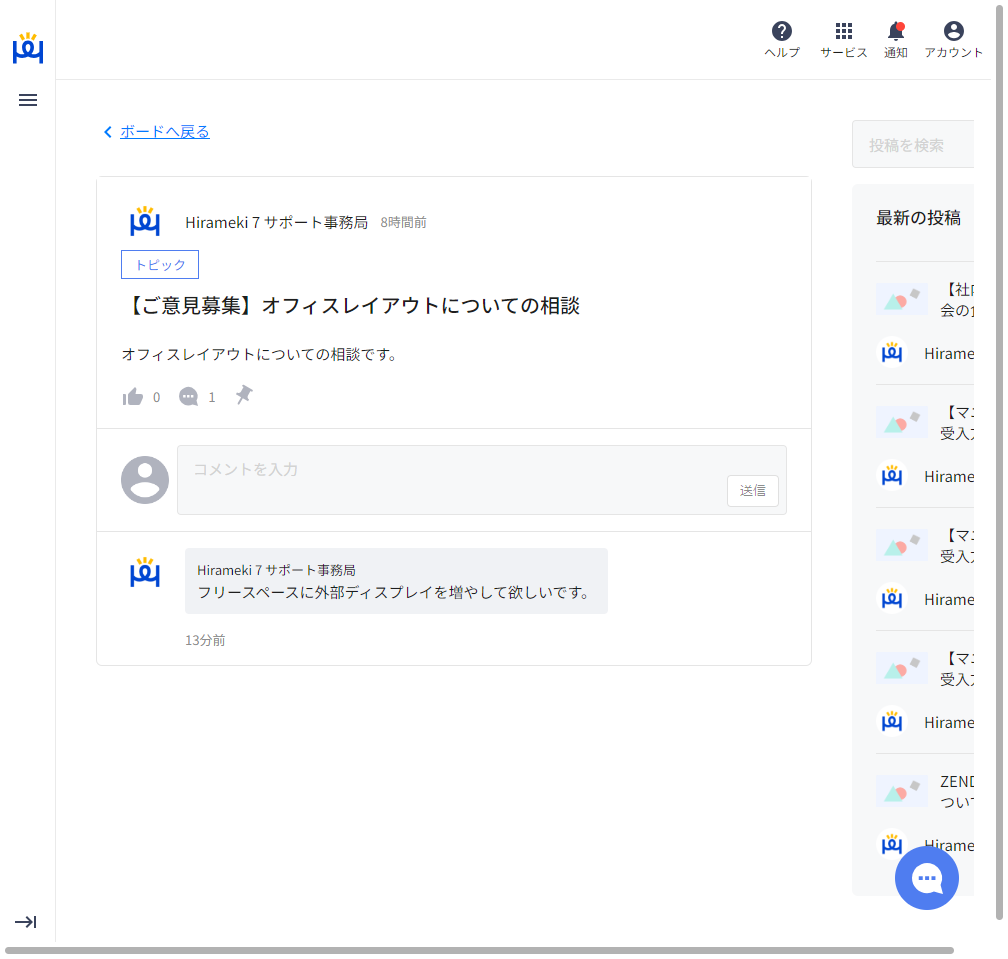Screen dimensions: 1008x959
Task: Click the 投稿を検索 search box
Action: pyautogui.click(x=912, y=145)
